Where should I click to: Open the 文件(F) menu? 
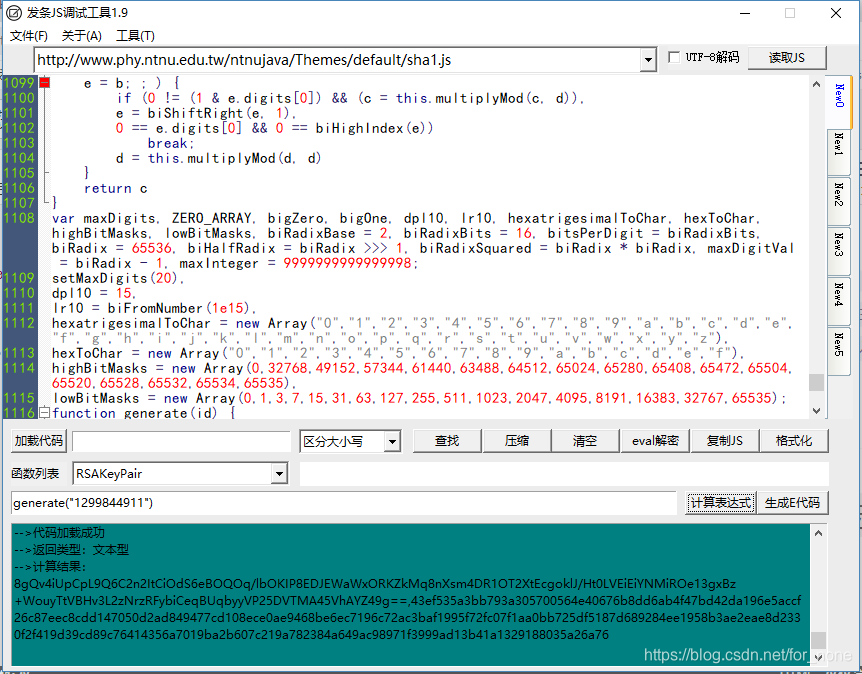29,36
